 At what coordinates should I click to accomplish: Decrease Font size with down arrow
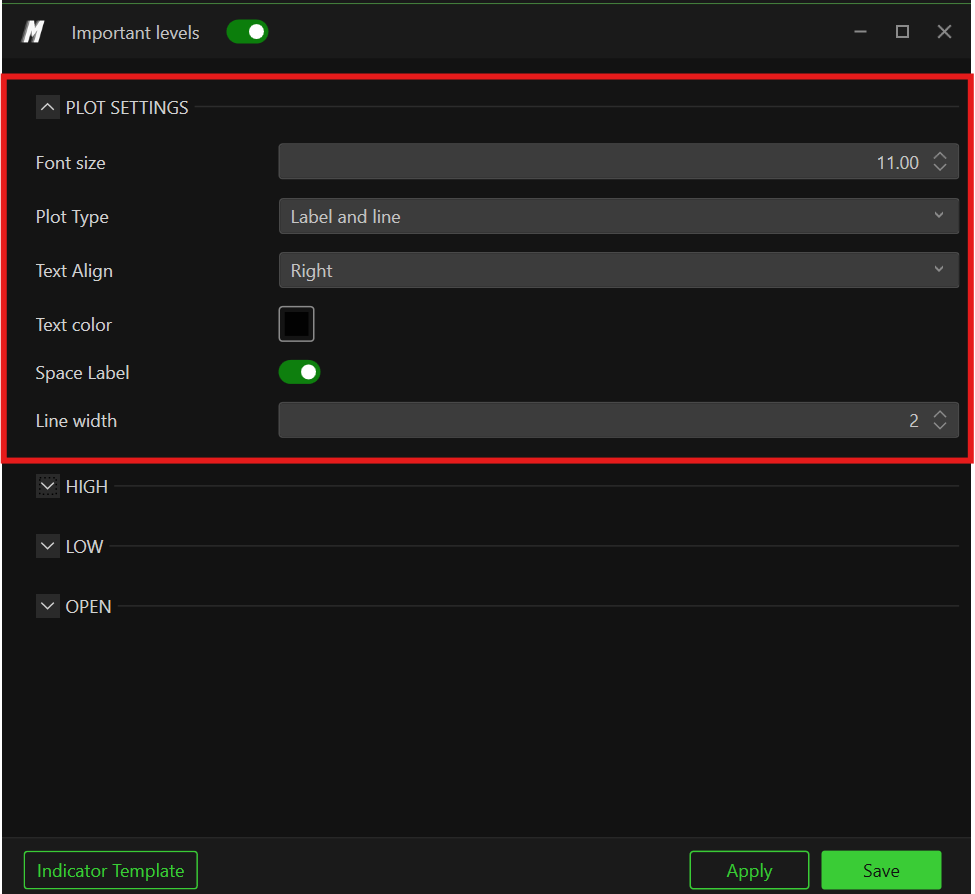coord(940,168)
